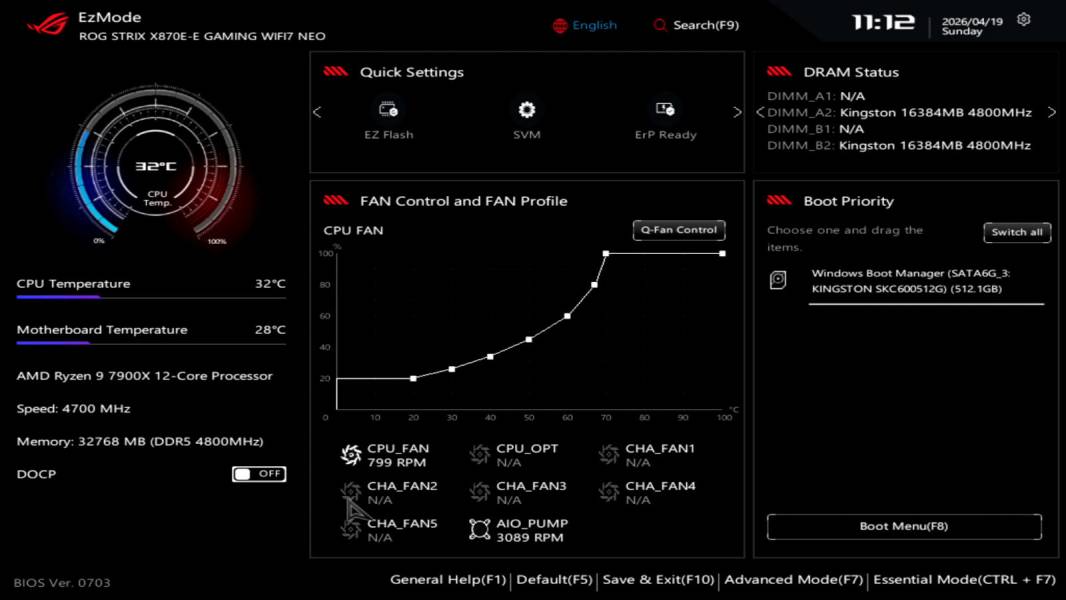Click the Switch all button

click(x=1016, y=232)
